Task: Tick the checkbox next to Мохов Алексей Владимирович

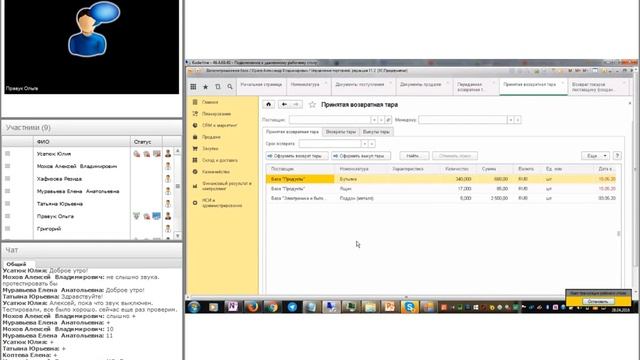Action: coord(7,166)
